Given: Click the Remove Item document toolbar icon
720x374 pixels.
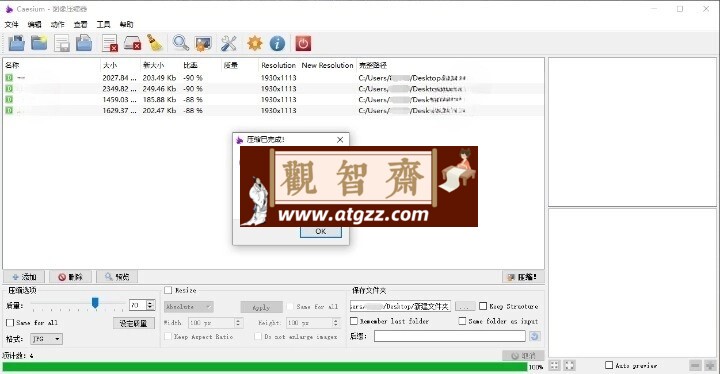Looking at the screenshot, I should pos(110,44).
